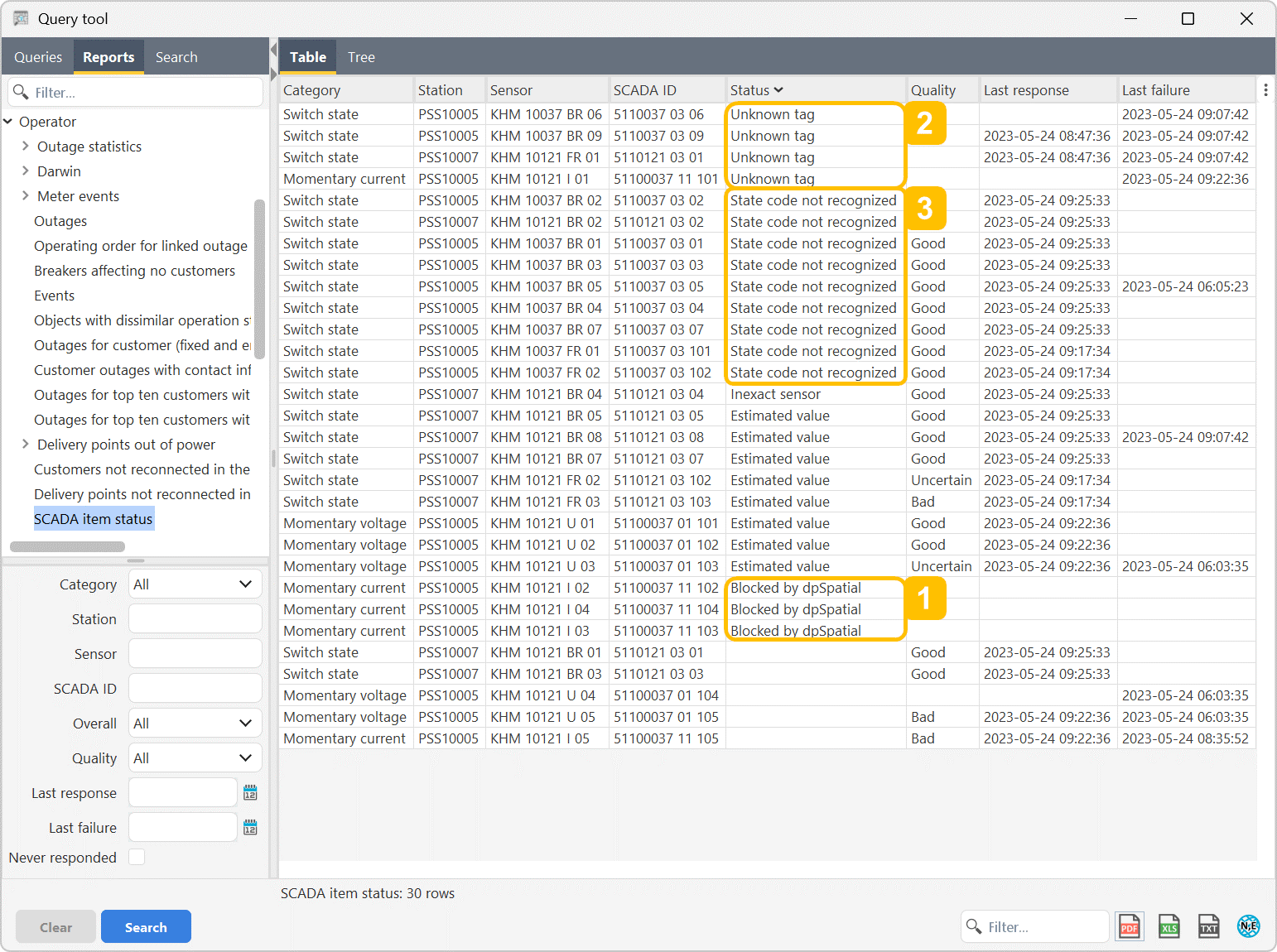
Task: Open the Category dropdown
Action: point(195,584)
